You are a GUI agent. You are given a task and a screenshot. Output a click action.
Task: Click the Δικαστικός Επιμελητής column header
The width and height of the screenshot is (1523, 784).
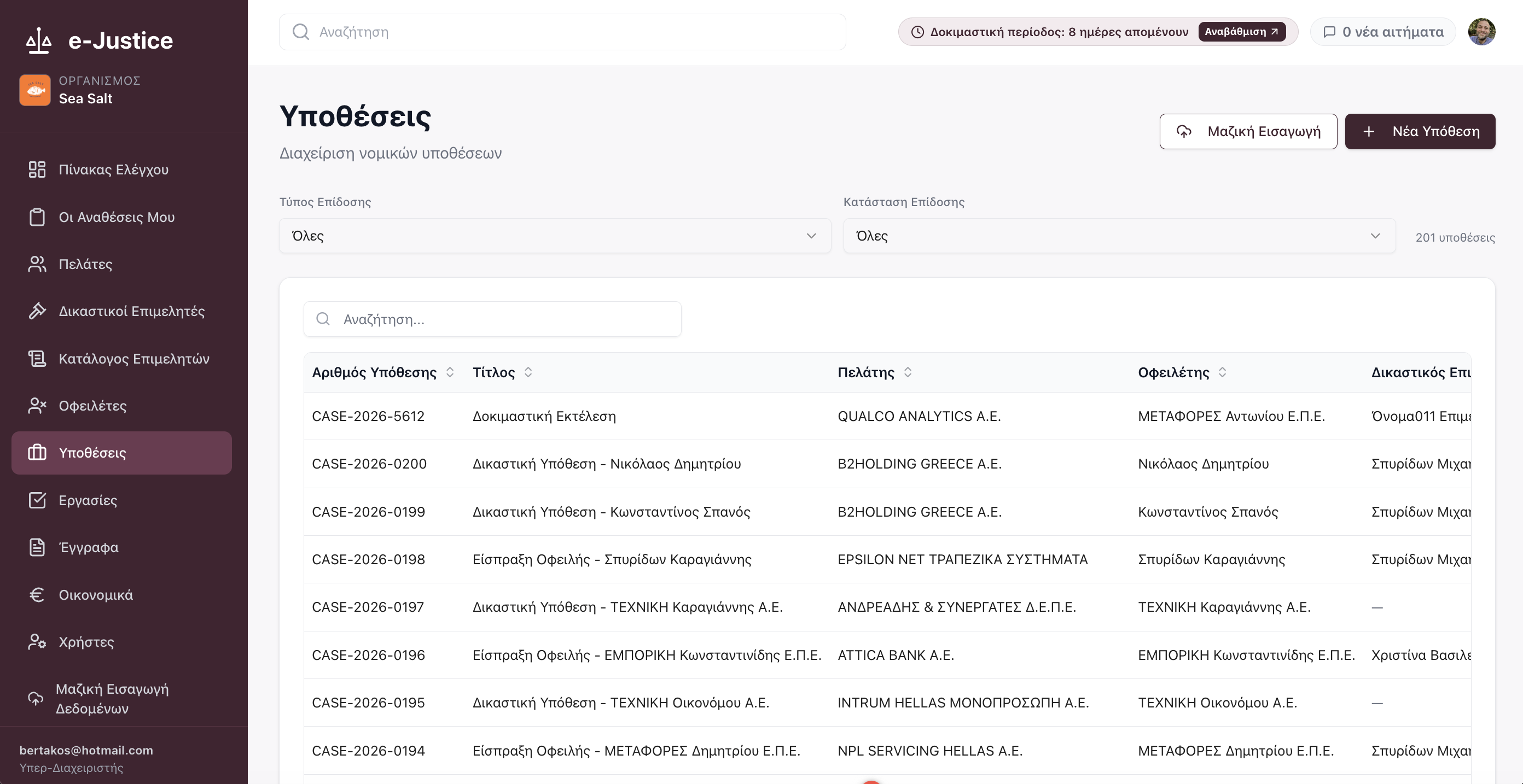[x=1421, y=372]
